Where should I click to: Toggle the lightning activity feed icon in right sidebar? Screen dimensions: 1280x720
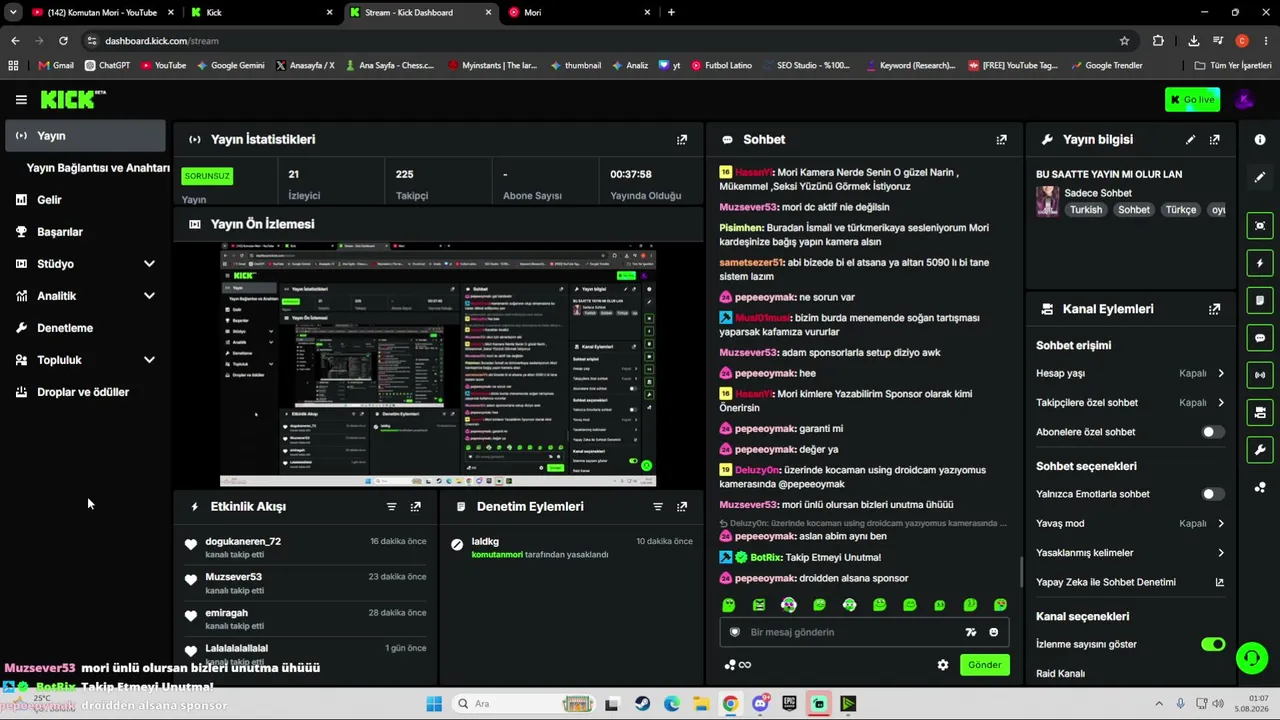(1260, 263)
